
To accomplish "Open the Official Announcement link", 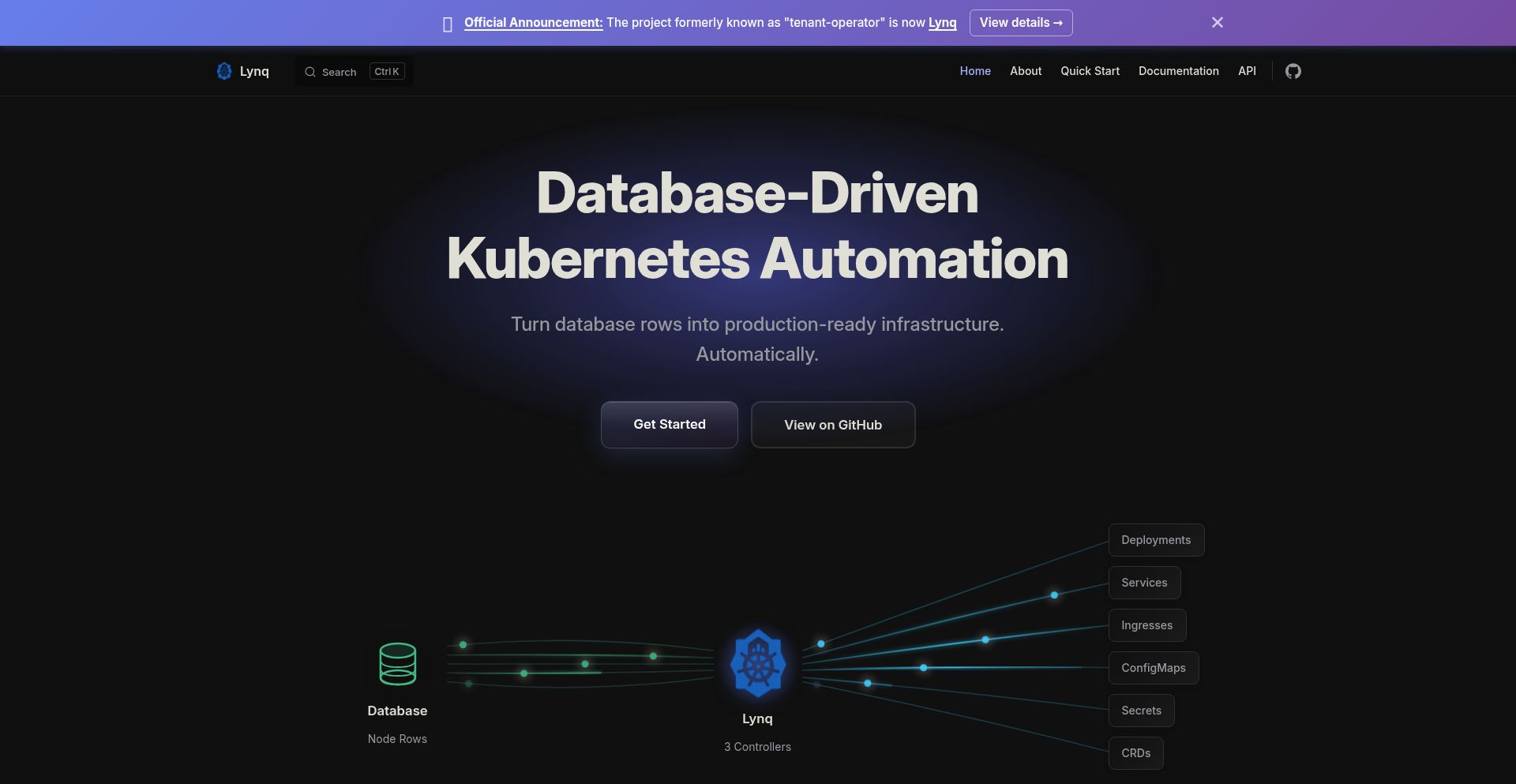I will [533, 23].
